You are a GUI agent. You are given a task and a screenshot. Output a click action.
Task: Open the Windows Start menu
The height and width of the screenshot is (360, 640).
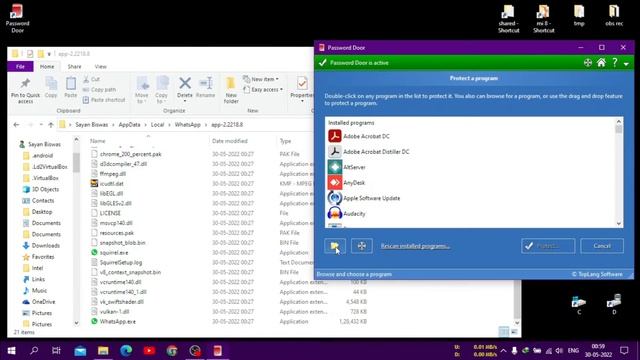tap(11, 350)
